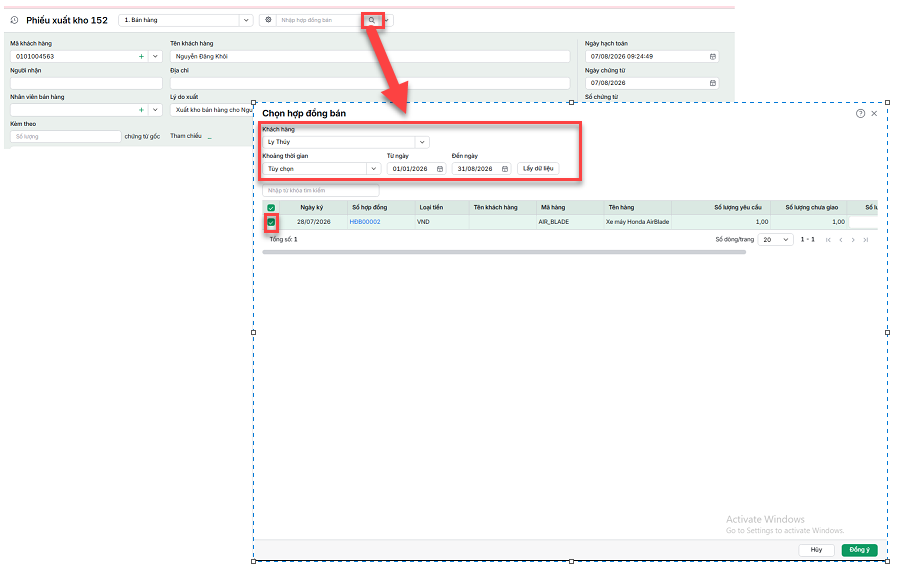Expand the Mã khách hàng dropdown arrow
Viewport: 897px width, 567px height.
155,57
